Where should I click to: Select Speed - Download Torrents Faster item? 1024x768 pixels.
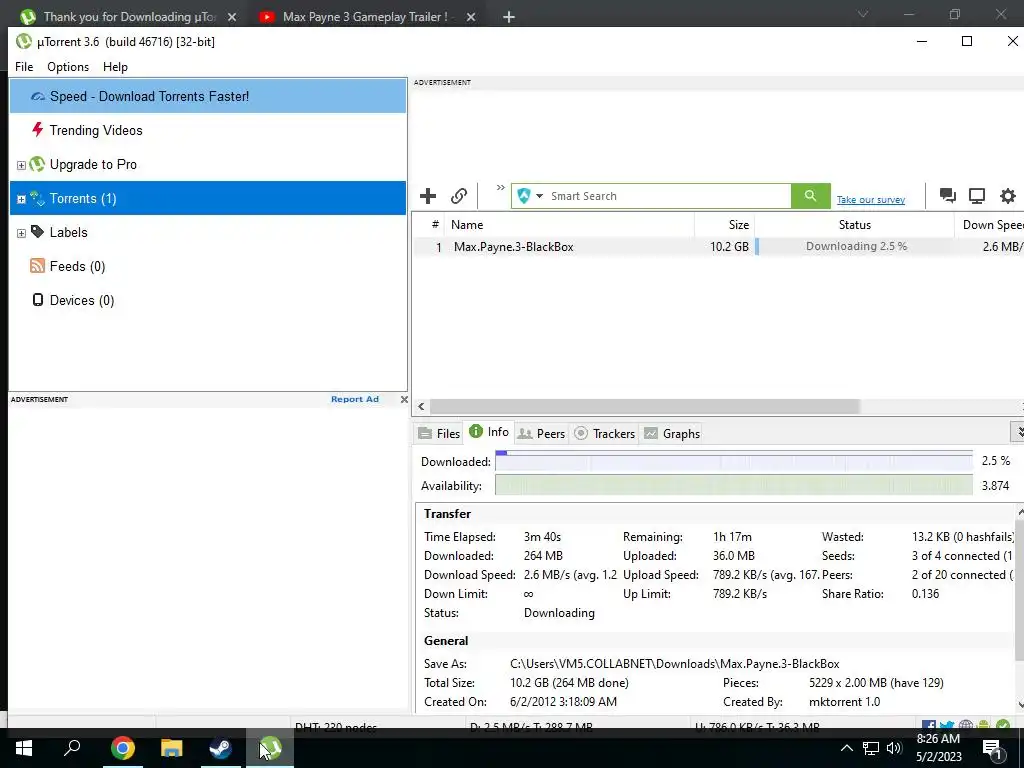[x=208, y=96]
